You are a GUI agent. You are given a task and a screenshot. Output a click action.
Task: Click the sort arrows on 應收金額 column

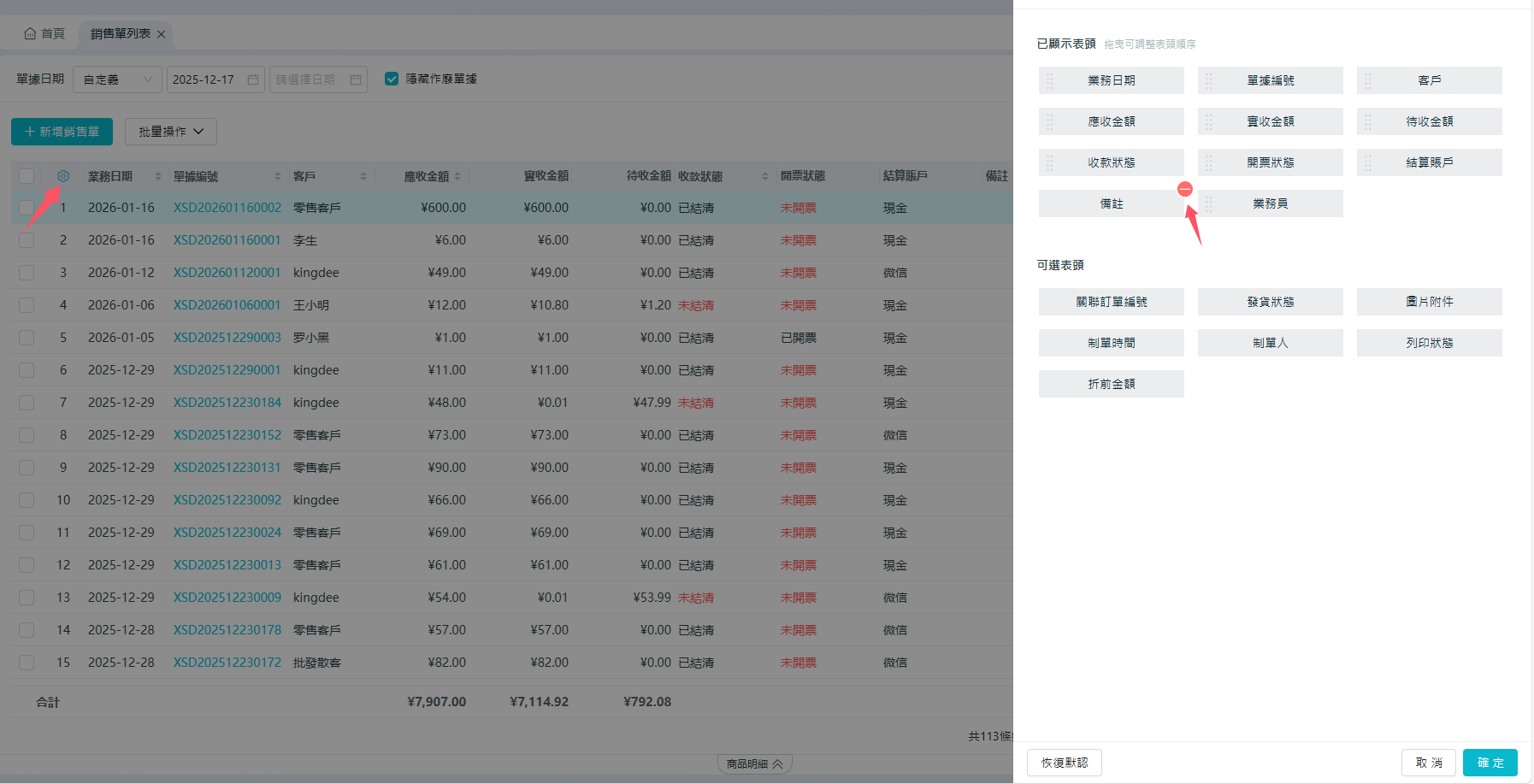coord(457,176)
